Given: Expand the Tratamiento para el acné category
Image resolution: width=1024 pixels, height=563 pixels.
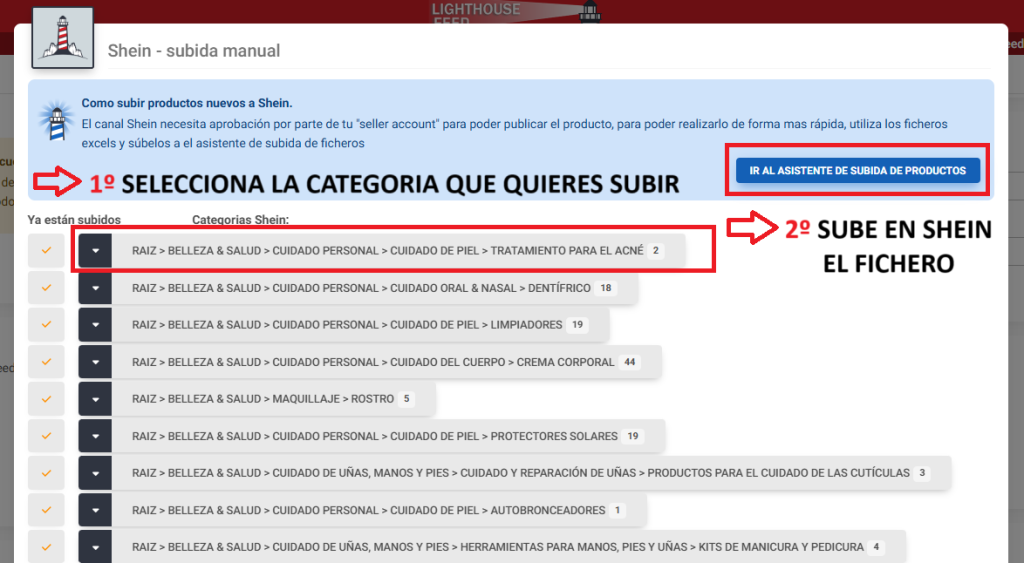Looking at the screenshot, I should [x=95, y=251].
